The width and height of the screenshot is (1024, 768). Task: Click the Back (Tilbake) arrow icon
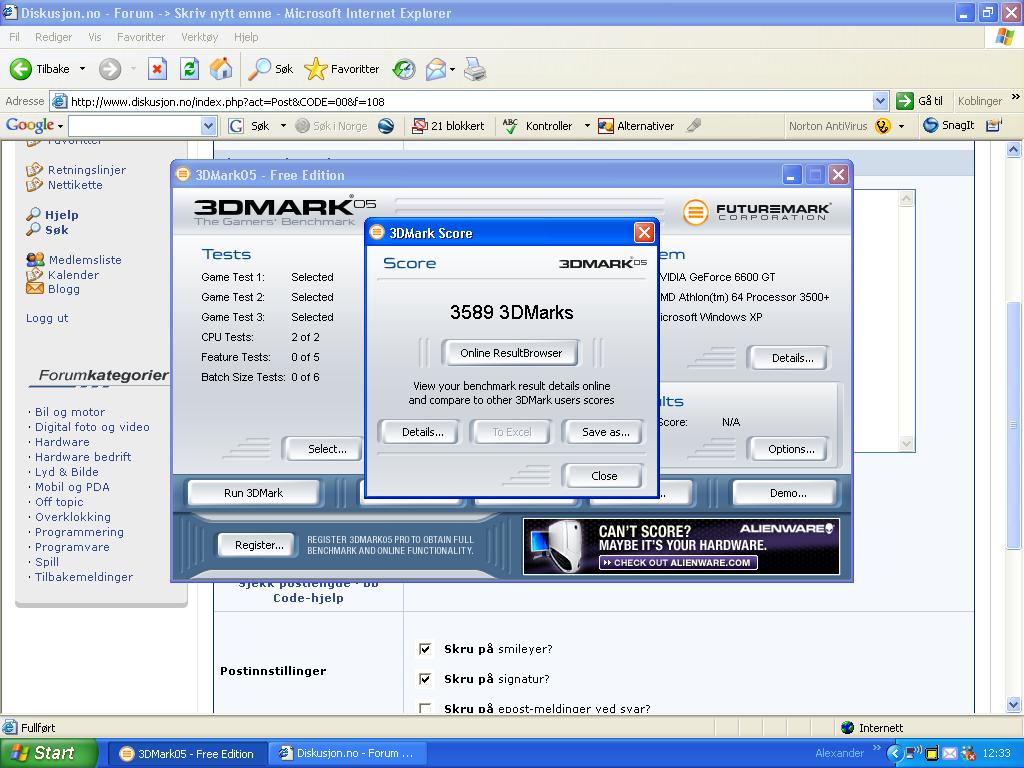tap(20, 69)
